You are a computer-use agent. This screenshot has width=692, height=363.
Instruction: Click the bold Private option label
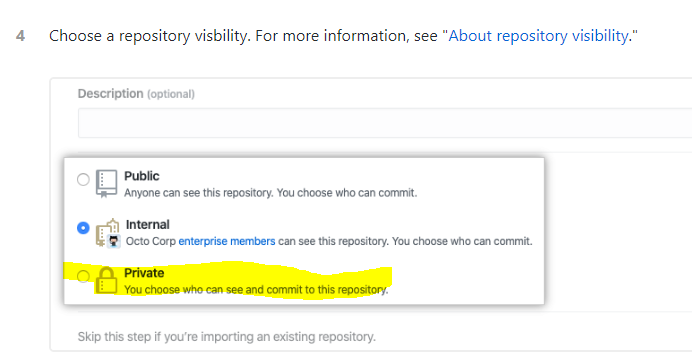(144, 273)
